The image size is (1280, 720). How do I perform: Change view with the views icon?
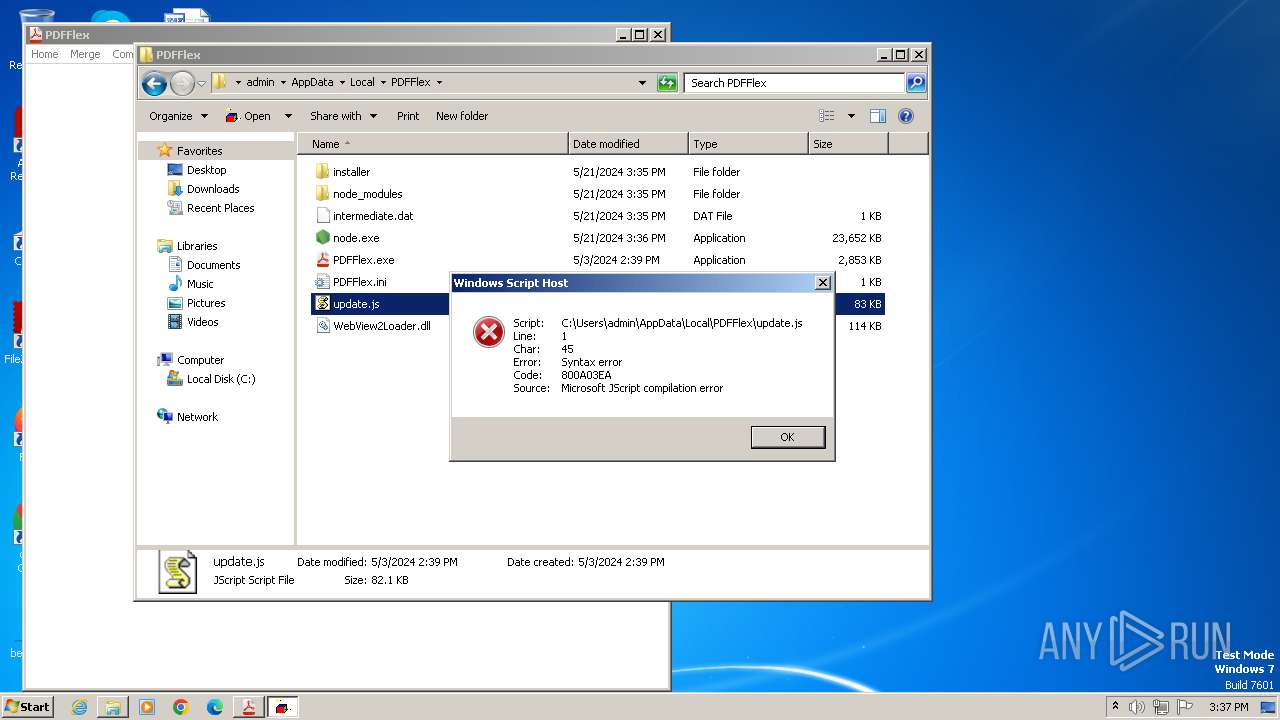click(827, 116)
